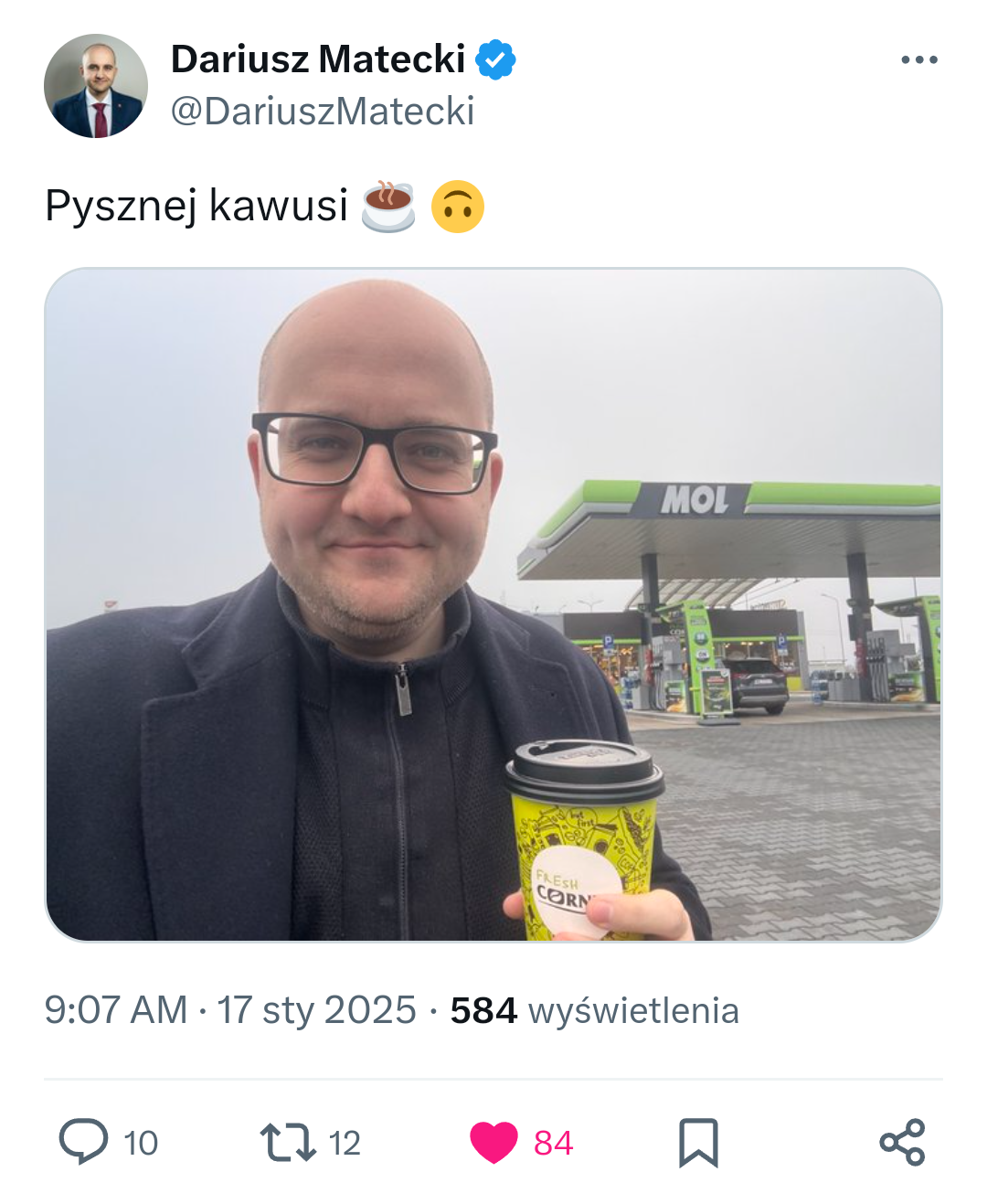
Task: Open the attached photo full size
Action: [493, 604]
